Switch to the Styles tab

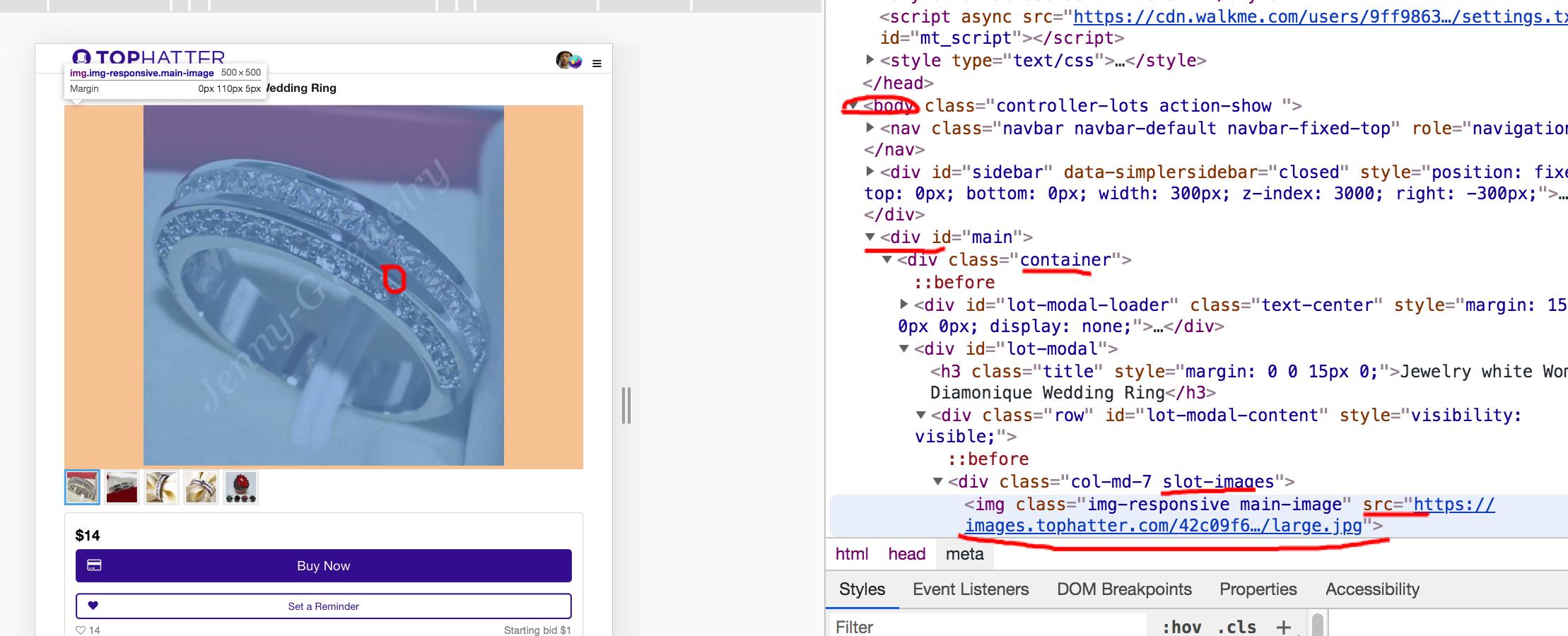(862, 589)
